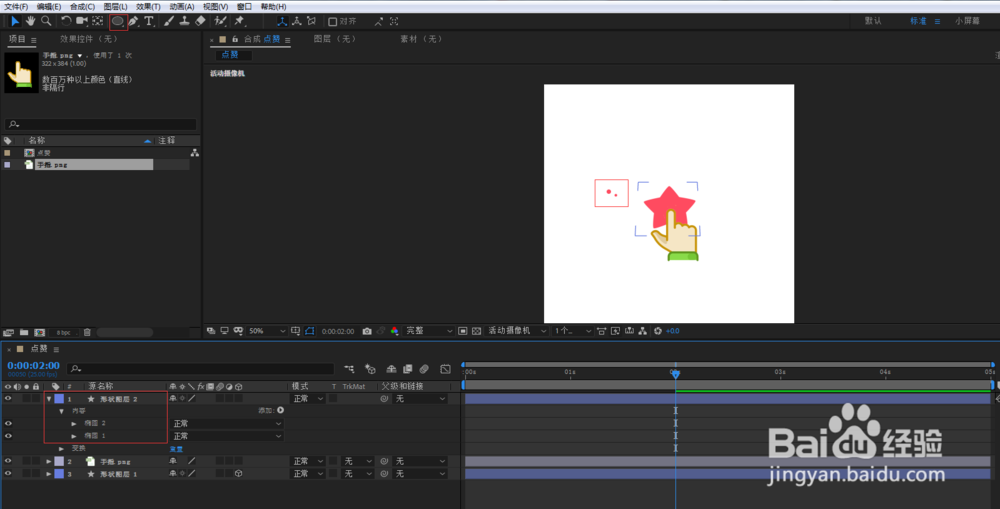The height and width of the screenshot is (509, 1000).
Task: Collapse the 内容 group
Action: coord(61,411)
